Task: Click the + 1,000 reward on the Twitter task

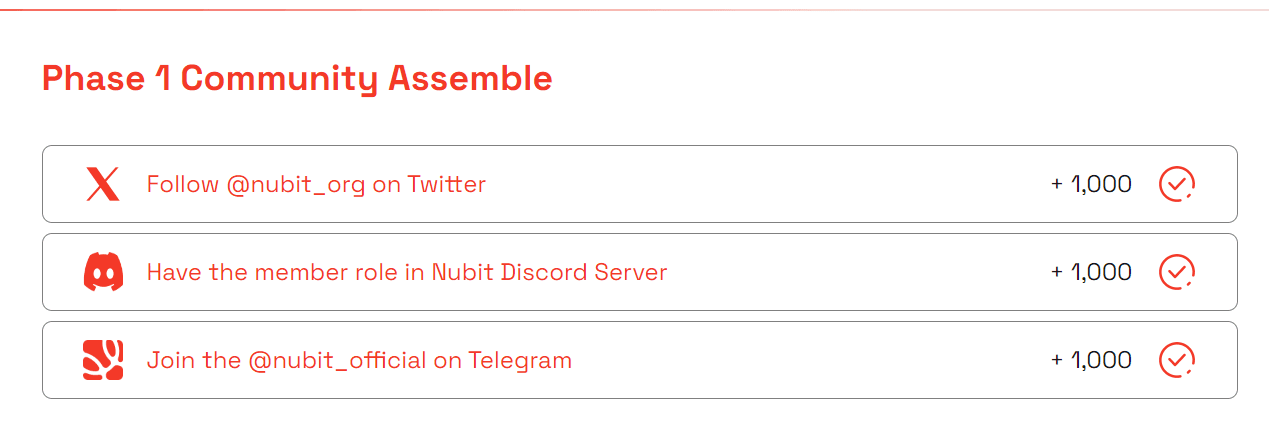Action: coord(1091,184)
